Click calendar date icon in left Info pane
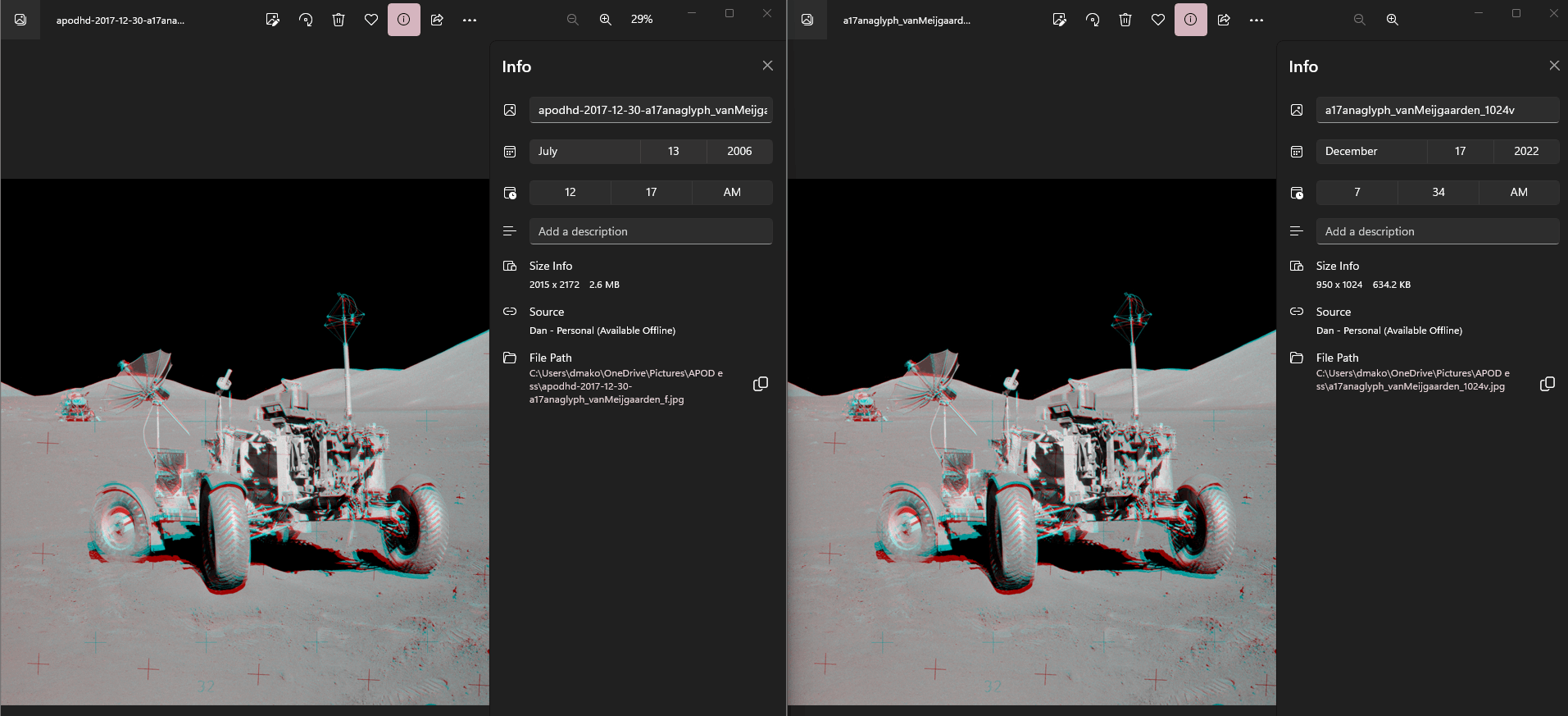Screen dimensions: 1568x716 click(x=510, y=152)
